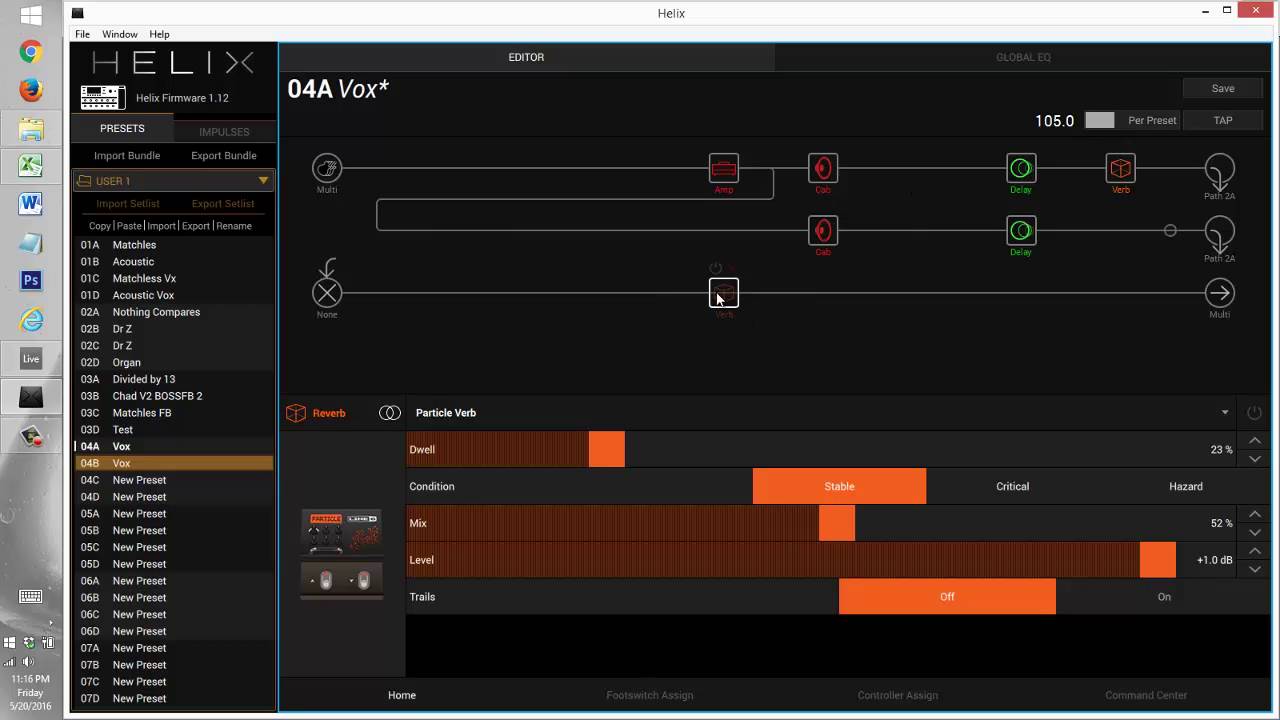Expand the USER 1 setlist dropdown
Image resolution: width=1280 pixels, height=720 pixels.
263,181
